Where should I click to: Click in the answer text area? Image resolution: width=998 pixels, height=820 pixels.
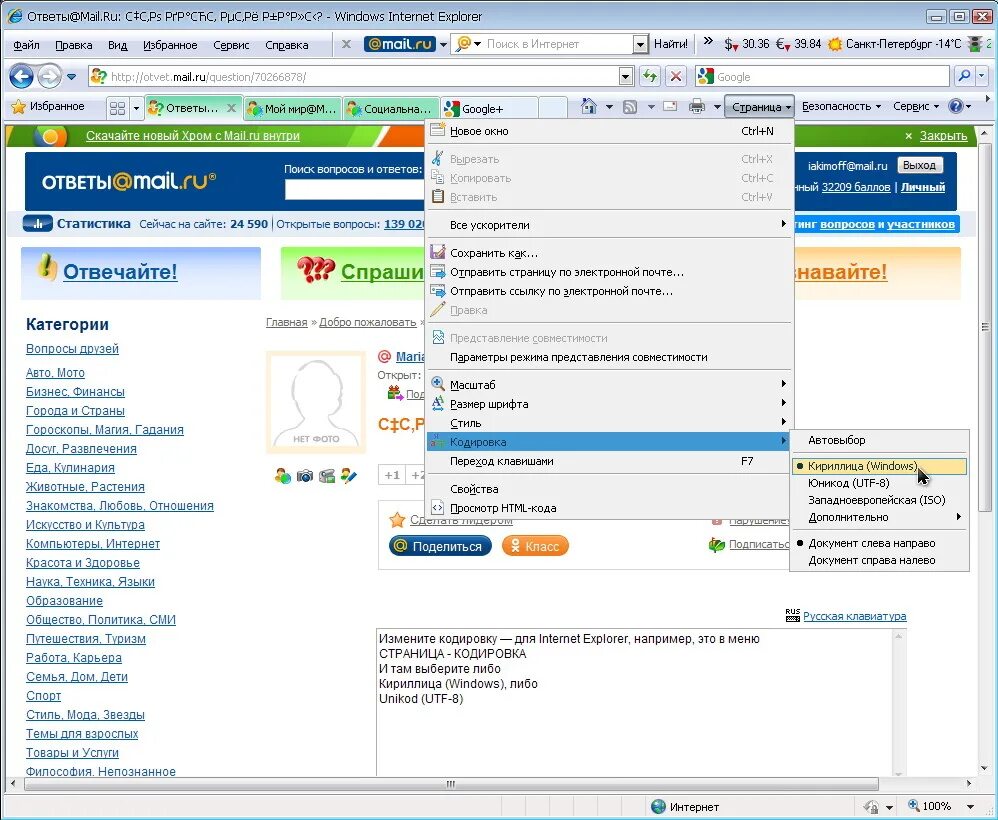pos(635,702)
